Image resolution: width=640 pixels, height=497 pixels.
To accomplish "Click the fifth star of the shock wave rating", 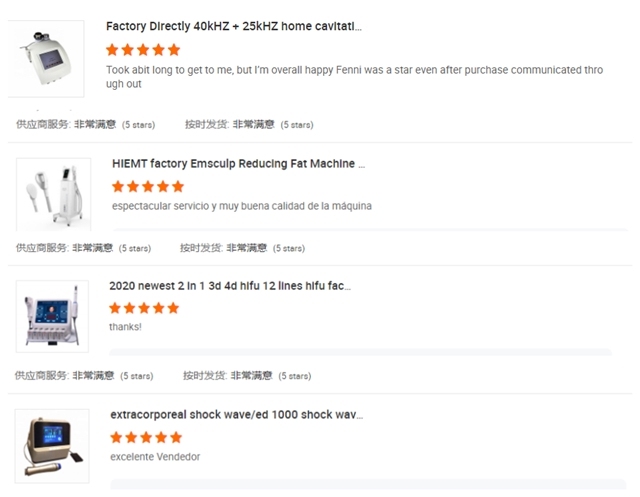I will click(x=176, y=437).
